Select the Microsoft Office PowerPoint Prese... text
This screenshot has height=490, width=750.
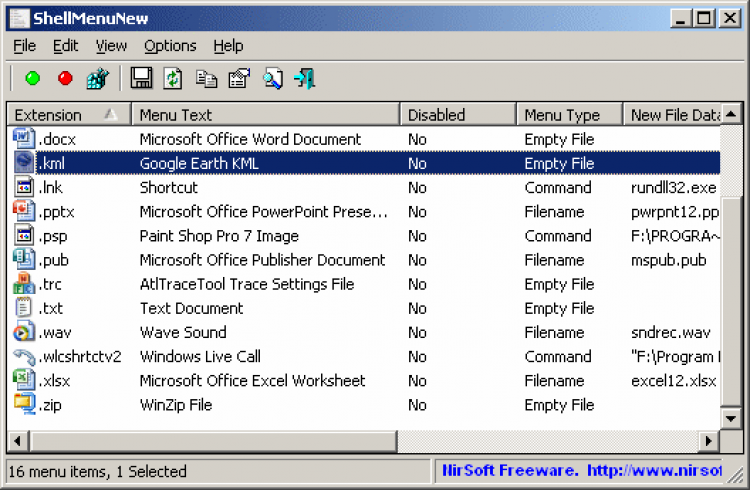coord(264,212)
